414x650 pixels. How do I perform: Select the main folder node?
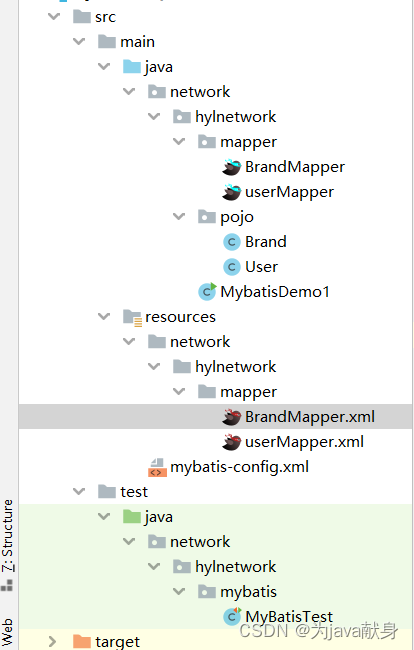click(x=137, y=42)
